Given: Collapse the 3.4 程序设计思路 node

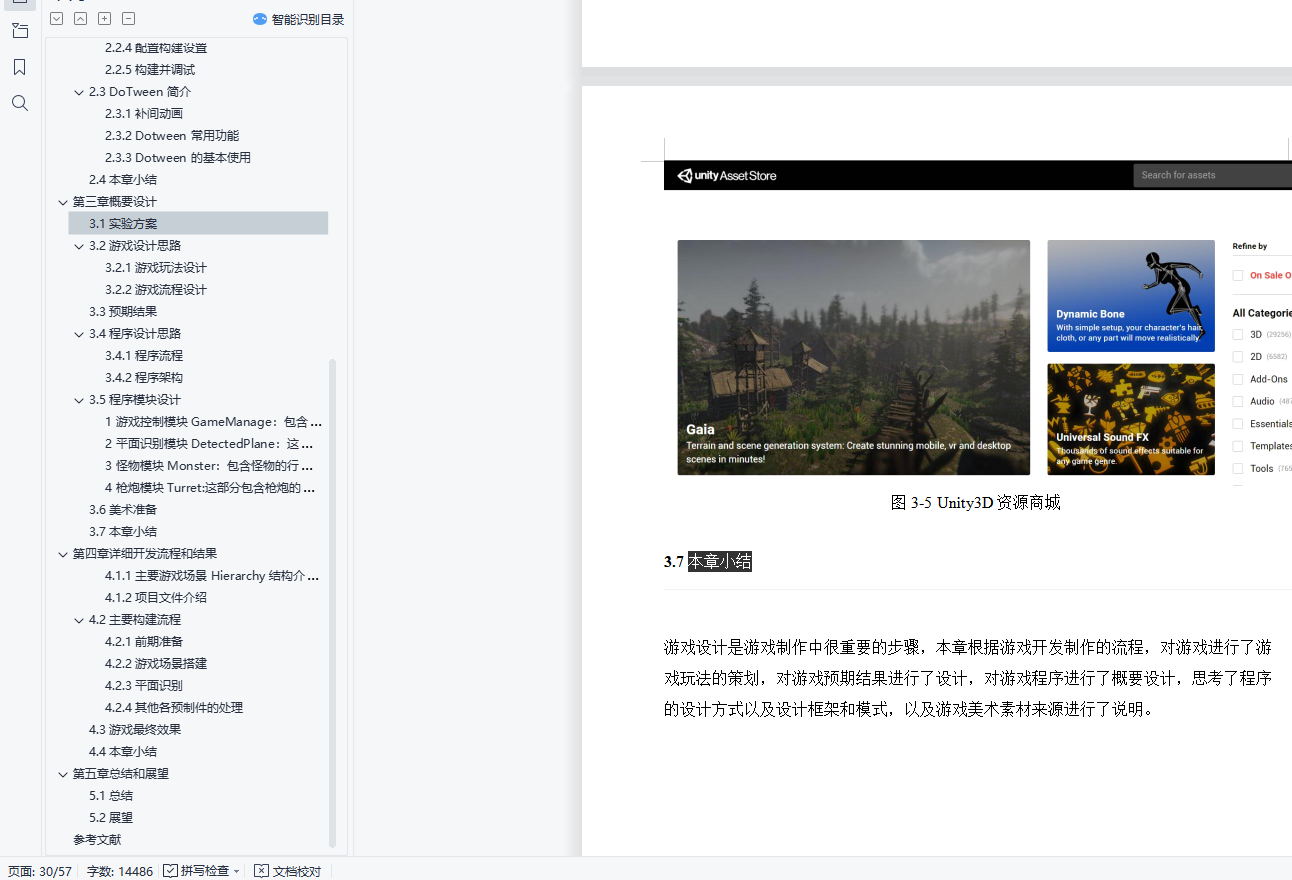Looking at the screenshot, I should [79, 334].
